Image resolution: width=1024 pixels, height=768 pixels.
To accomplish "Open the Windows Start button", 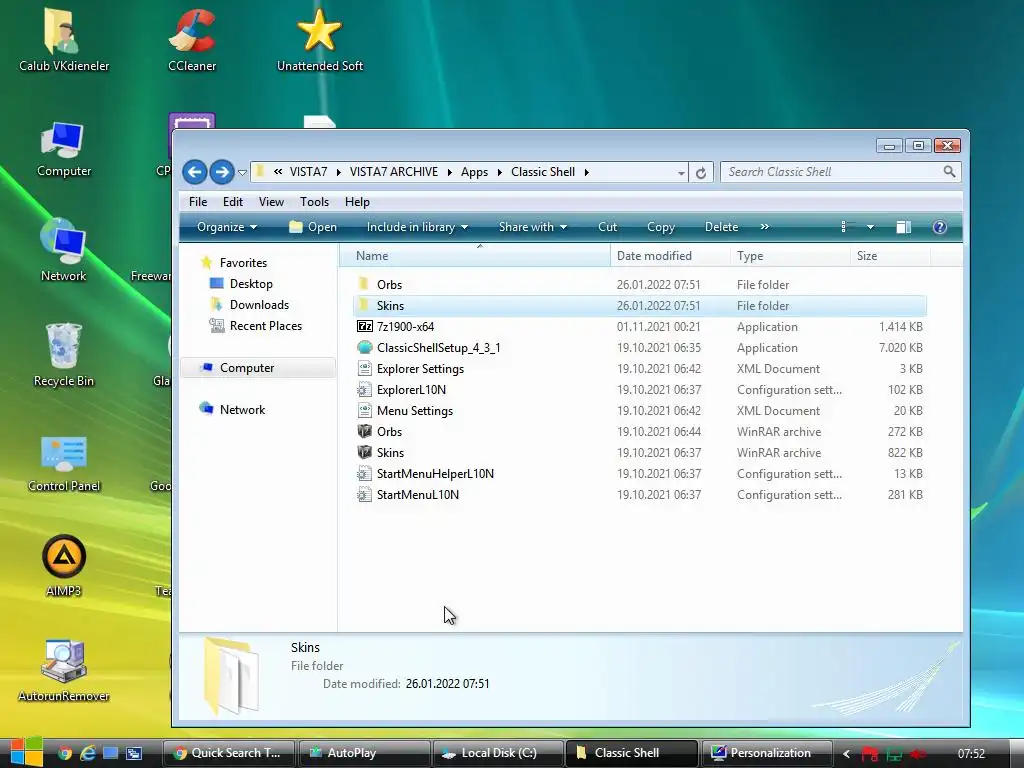I will [x=26, y=753].
